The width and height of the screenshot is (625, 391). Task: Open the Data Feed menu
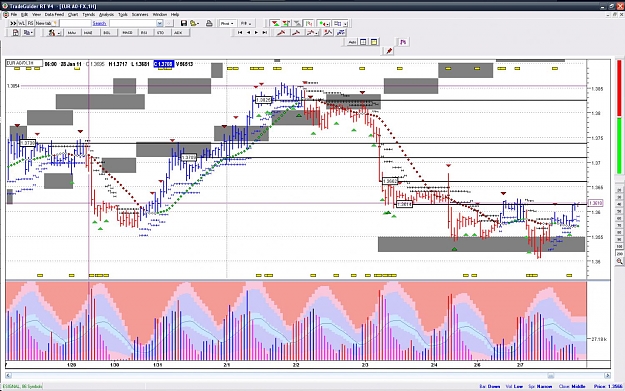pyautogui.click(x=54, y=14)
